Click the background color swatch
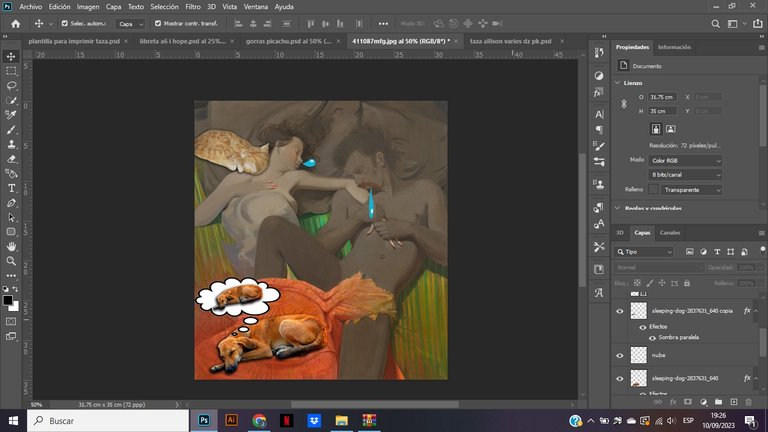 [15, 307]
